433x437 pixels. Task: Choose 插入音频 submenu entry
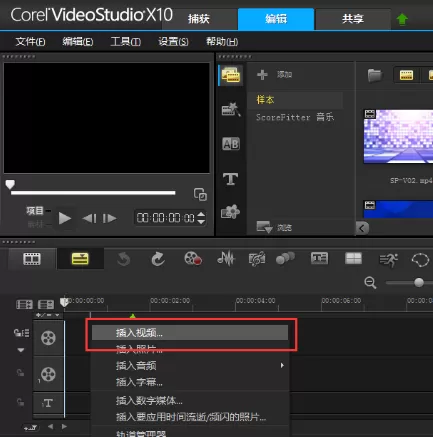190,366
